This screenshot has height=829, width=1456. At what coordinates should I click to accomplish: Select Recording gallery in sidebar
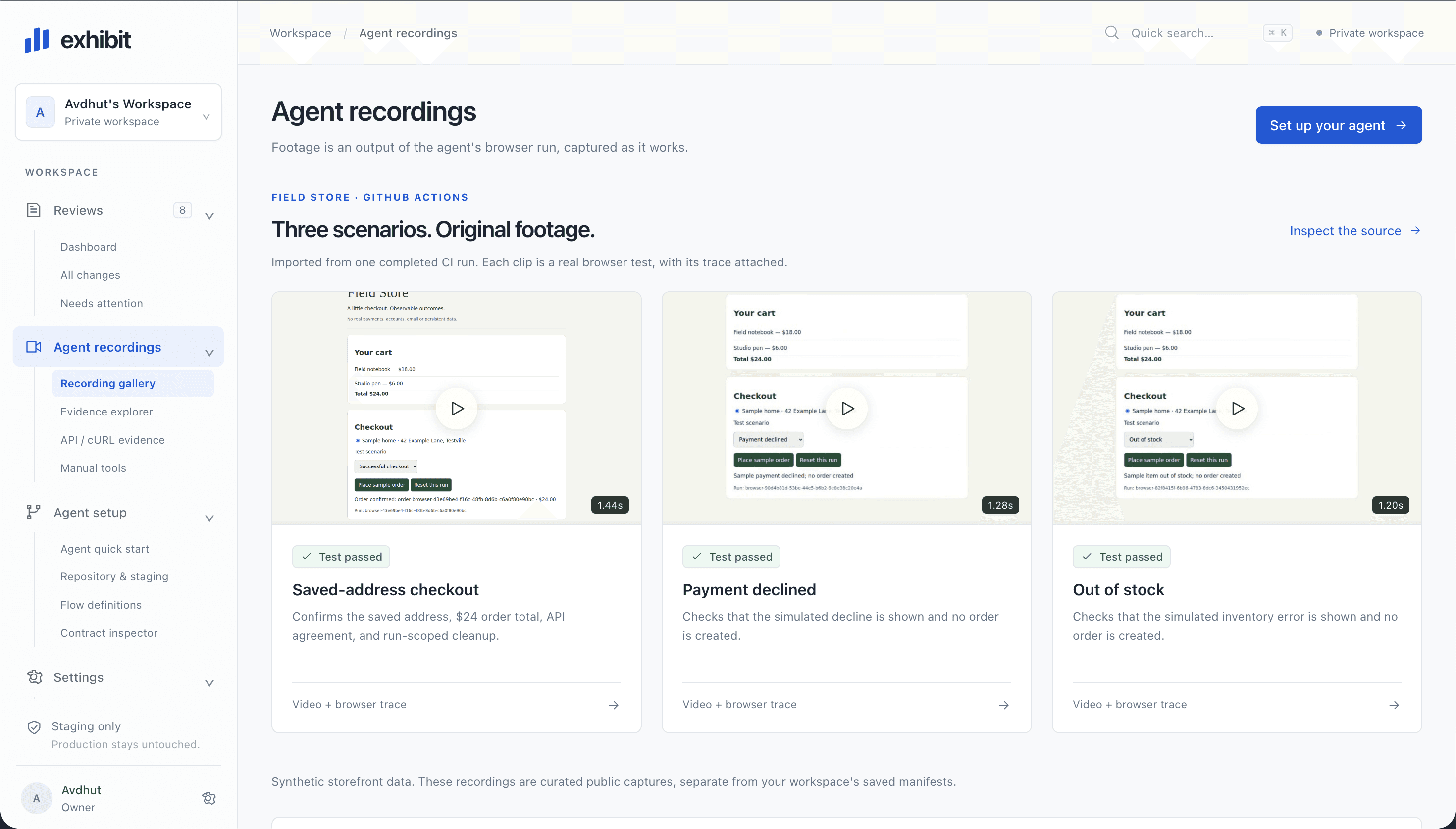[x=133, y=383]
